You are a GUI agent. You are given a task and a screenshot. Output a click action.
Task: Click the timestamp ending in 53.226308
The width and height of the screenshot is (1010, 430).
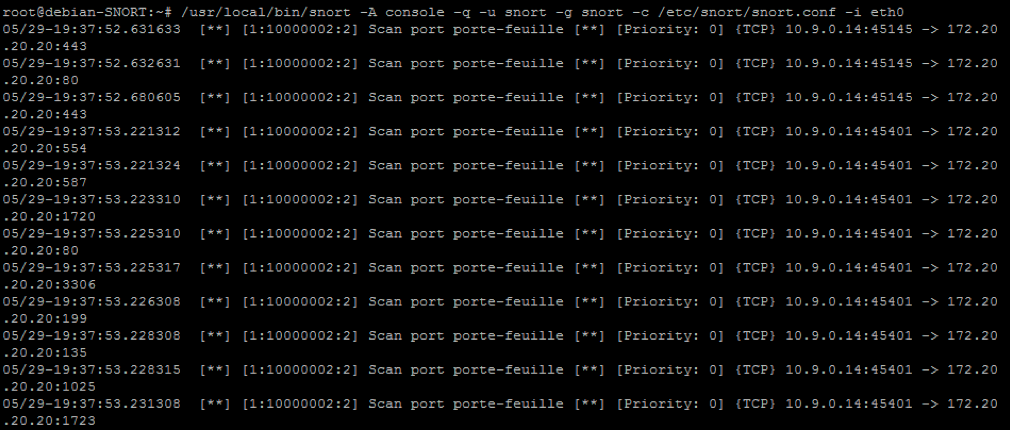tap(91, 302)
